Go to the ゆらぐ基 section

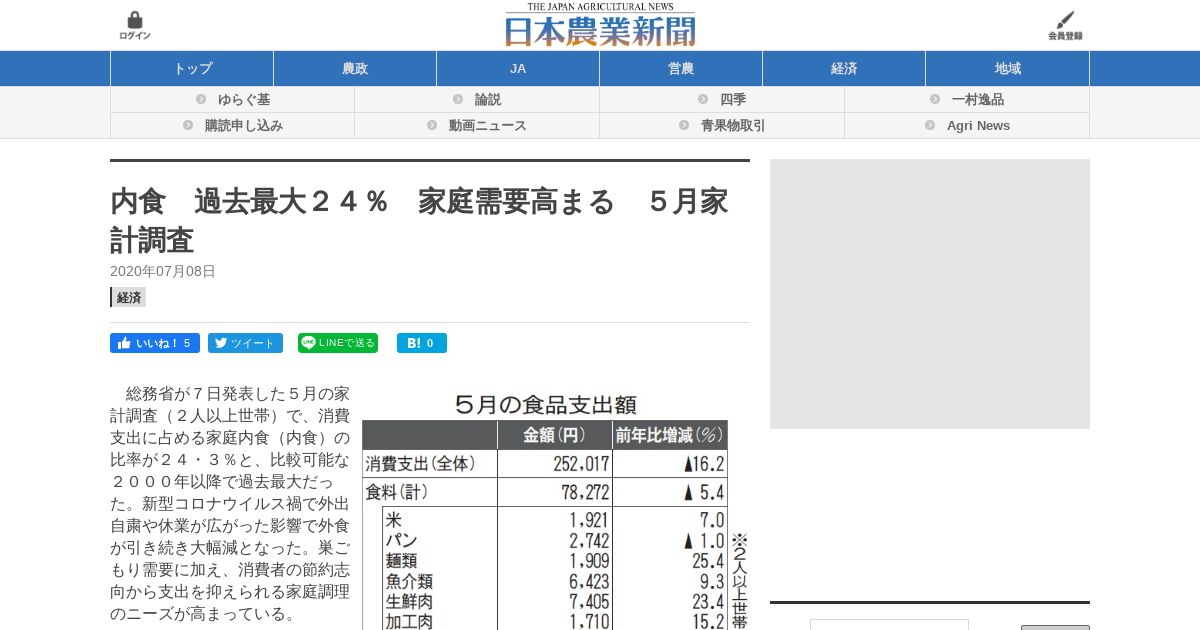coord(244,100)
